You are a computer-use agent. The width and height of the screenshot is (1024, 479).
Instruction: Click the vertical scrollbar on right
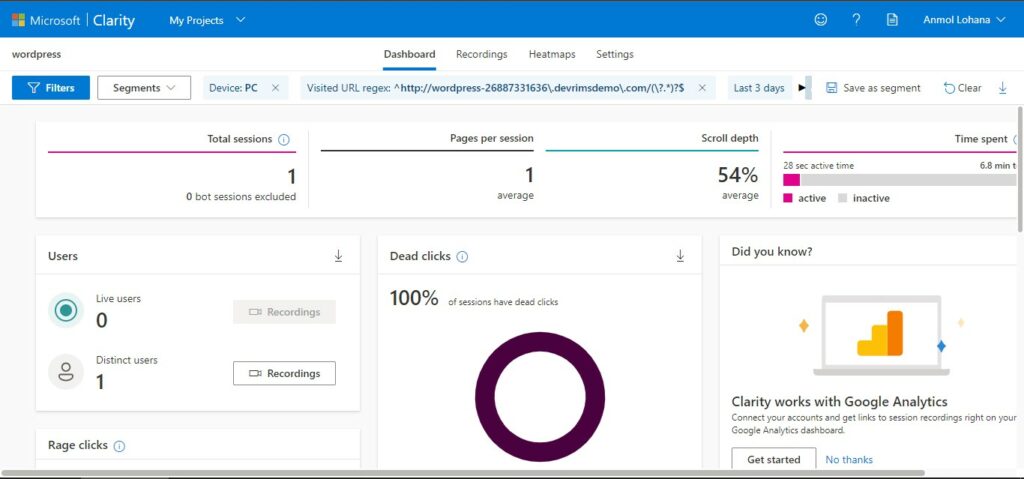(1020, 169)
